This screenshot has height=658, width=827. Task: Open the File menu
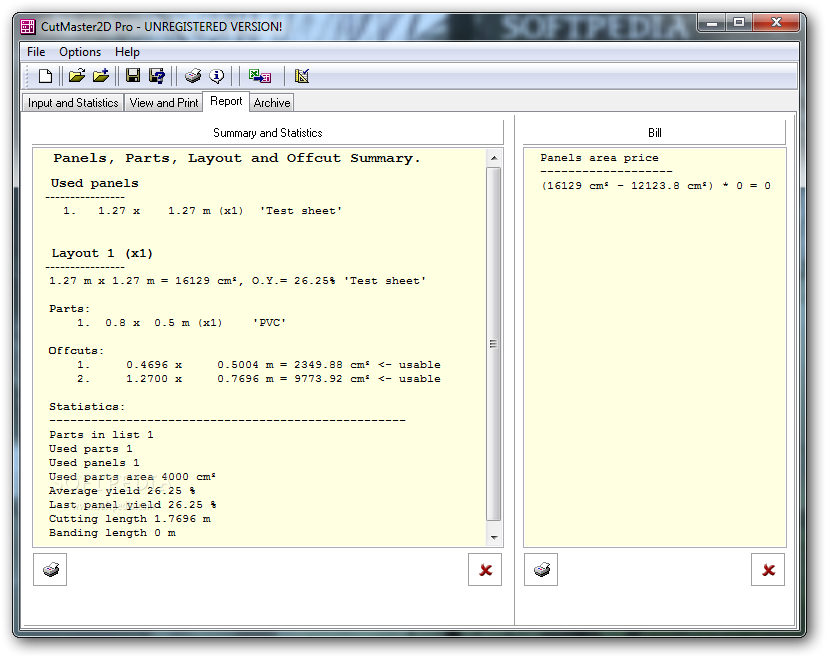36,52
